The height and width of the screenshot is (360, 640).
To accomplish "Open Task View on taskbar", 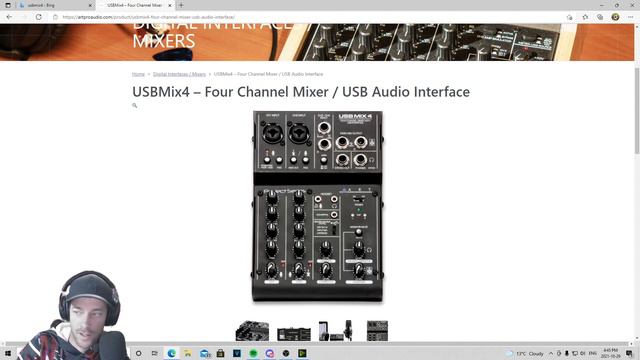I will click(x=155, y=353).
